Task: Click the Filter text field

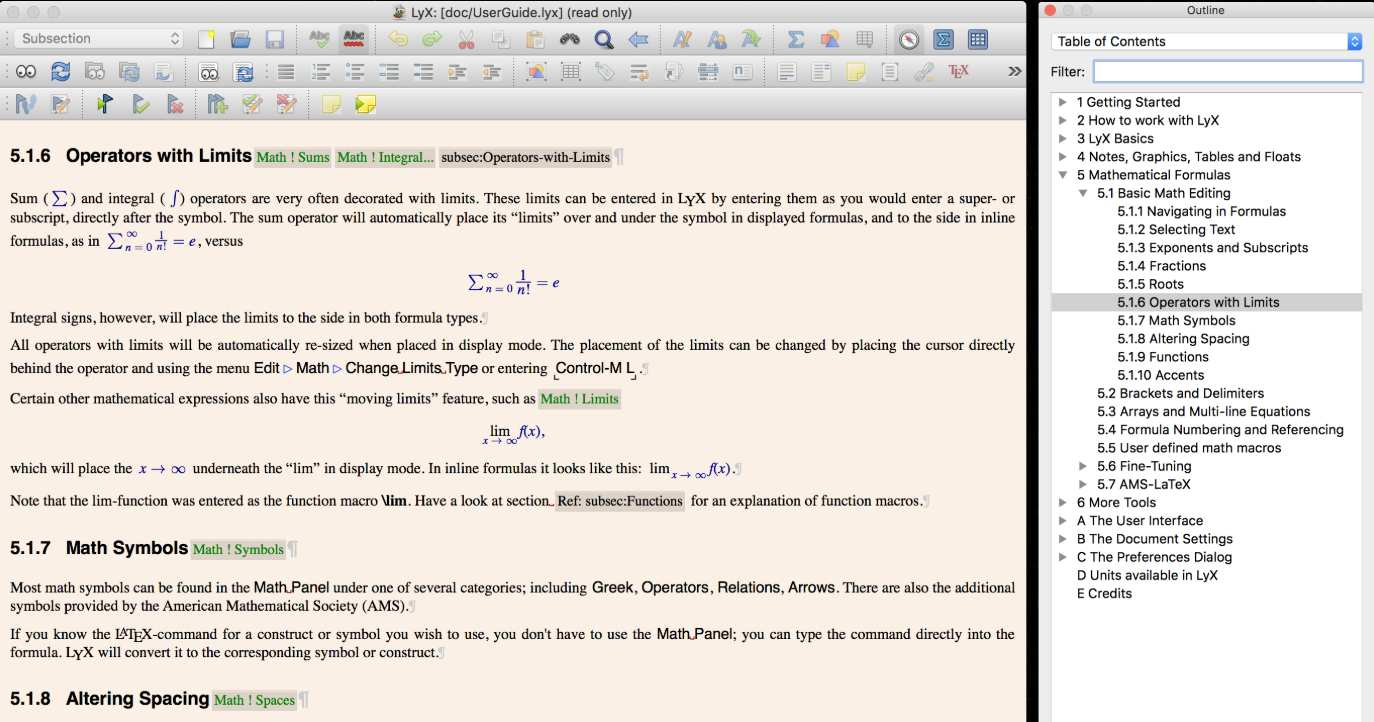Action: 1227,72
